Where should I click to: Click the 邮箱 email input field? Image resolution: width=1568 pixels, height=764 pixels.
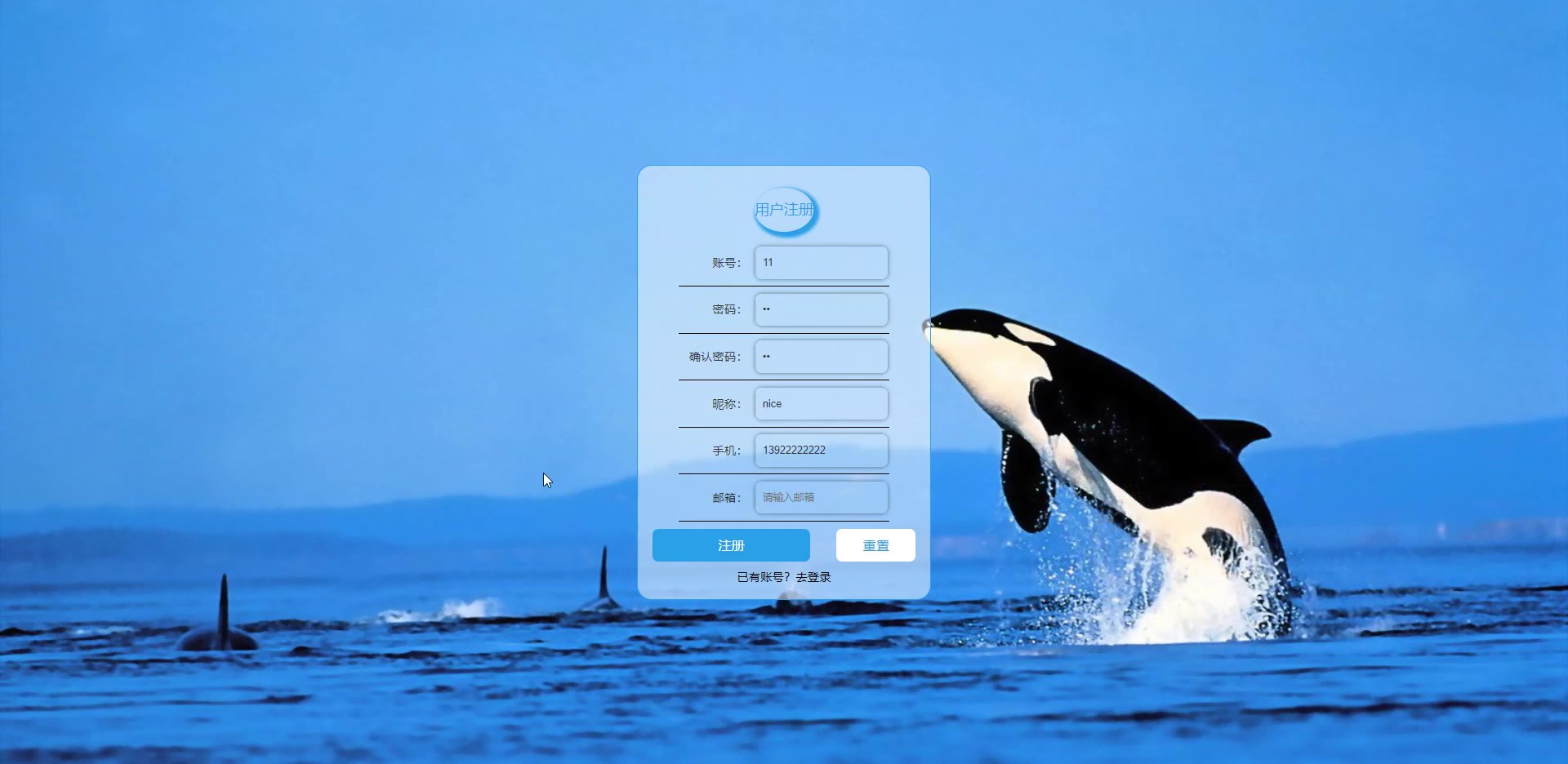point(821,497)
